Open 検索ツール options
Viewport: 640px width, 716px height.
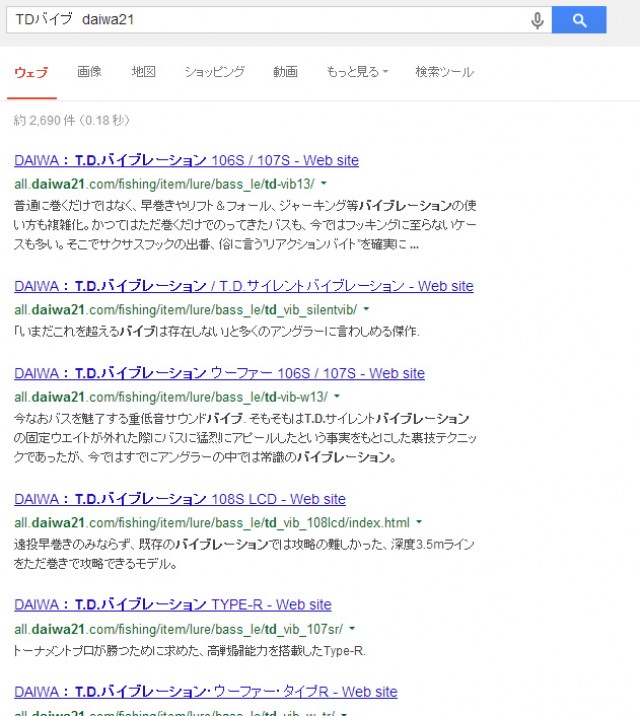(445, 72)
